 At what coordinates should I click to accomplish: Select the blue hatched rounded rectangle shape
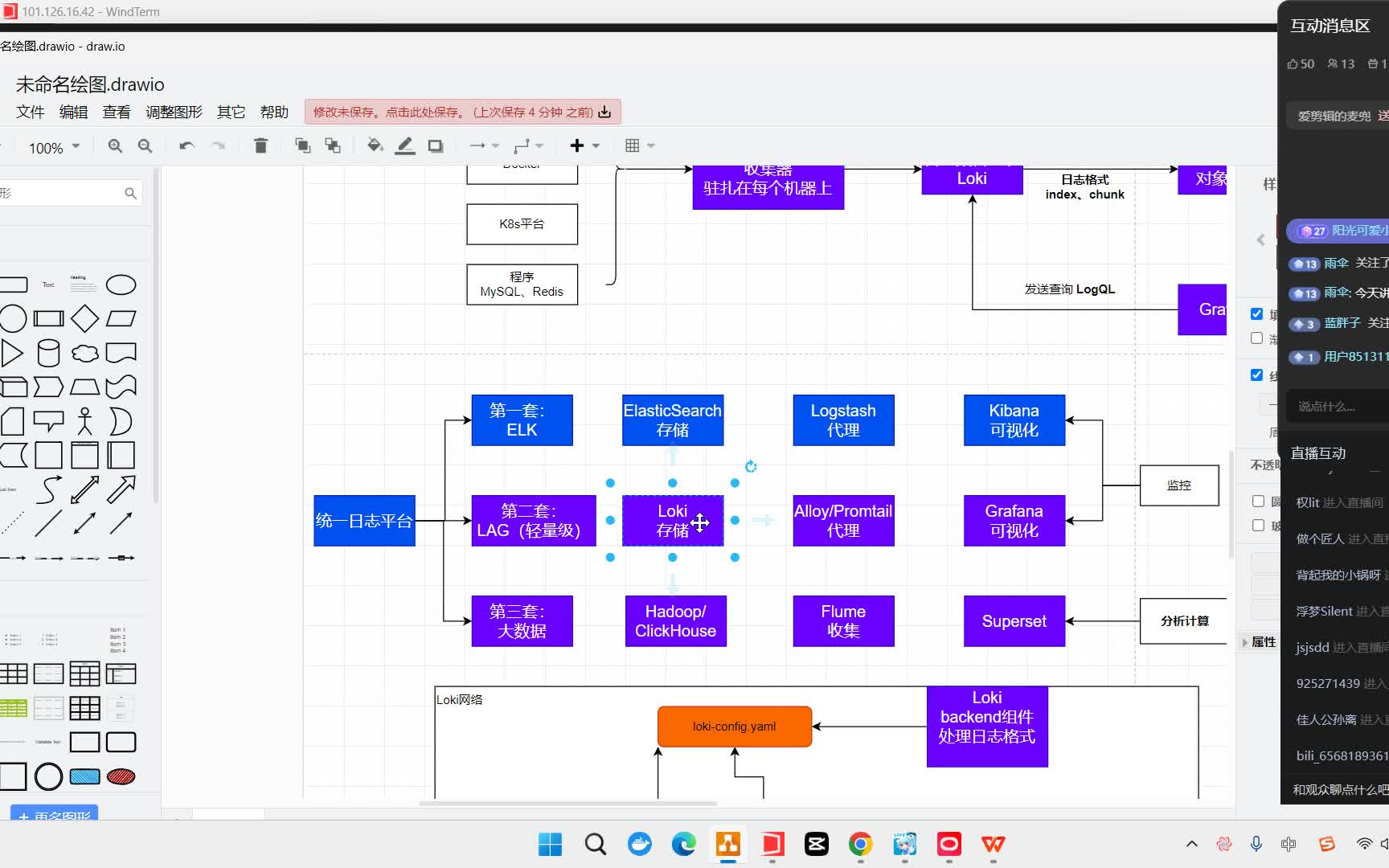pyautogui.click(x=84, y=776)
